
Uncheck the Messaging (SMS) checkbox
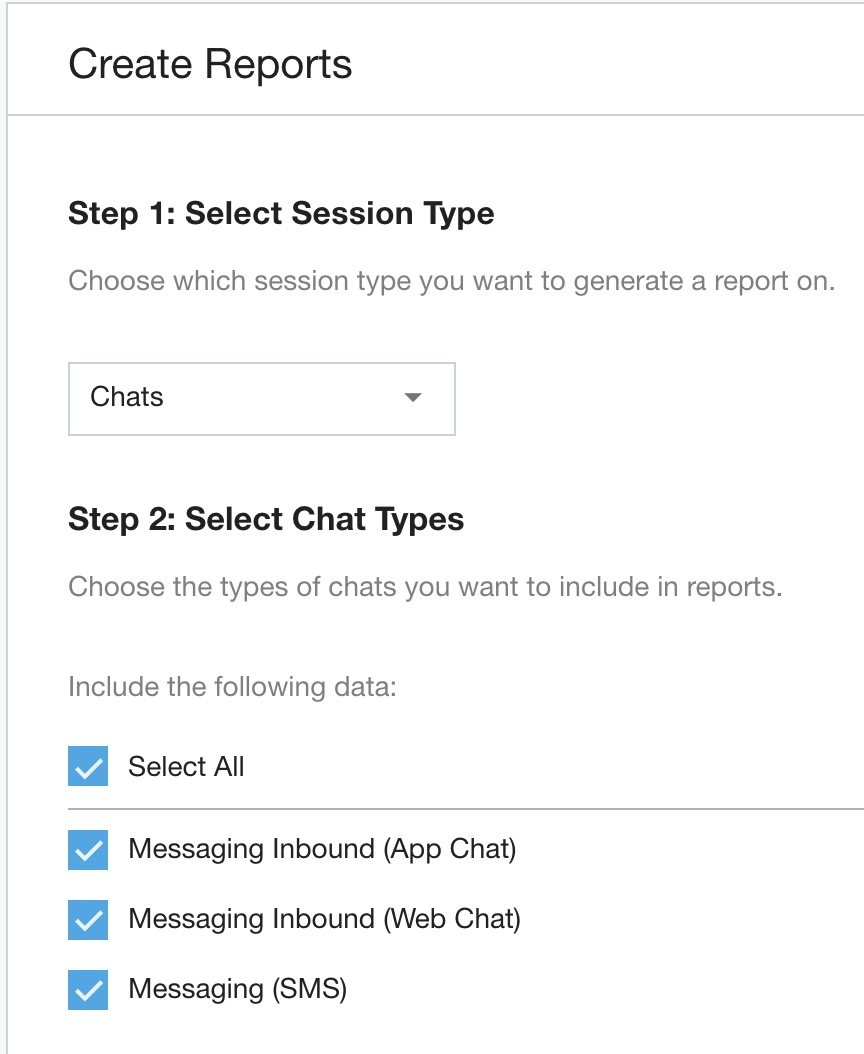click(88, 990)
